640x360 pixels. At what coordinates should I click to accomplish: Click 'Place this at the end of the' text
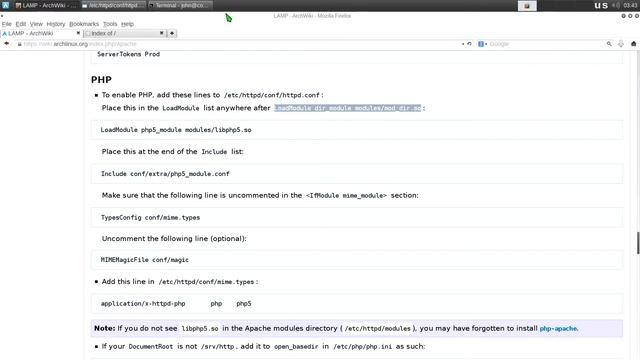click(149, 151)
